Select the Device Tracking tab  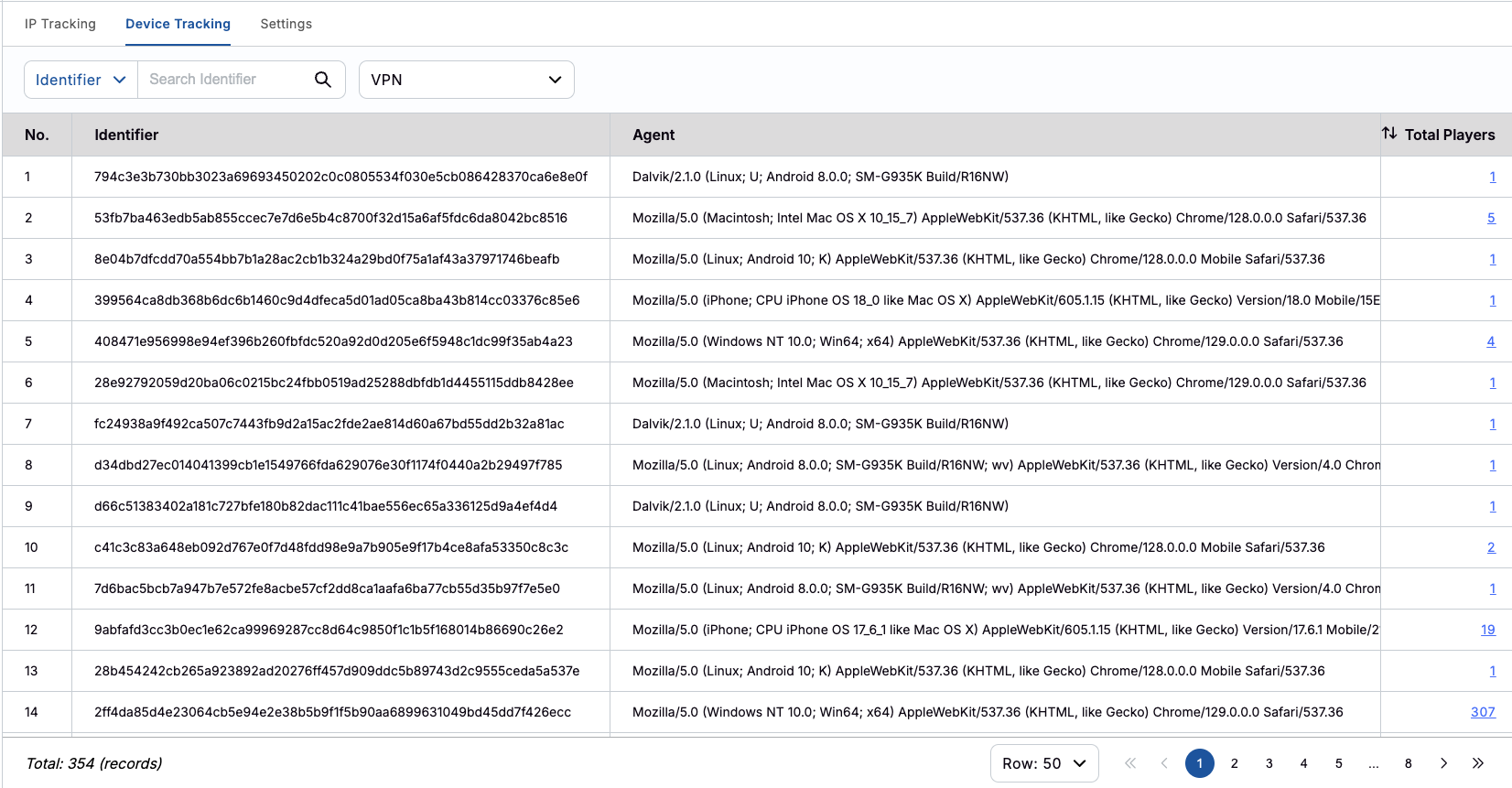178,24
